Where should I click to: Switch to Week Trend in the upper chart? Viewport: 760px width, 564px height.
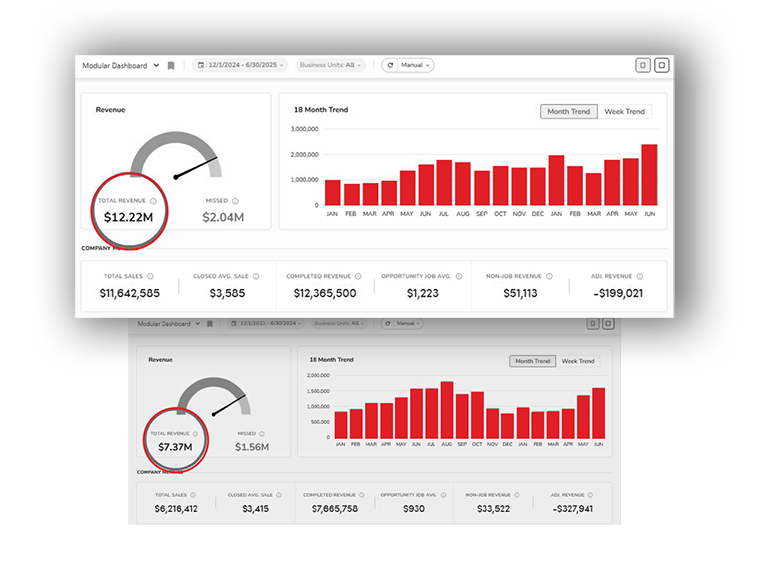pyautogui.click(x=624, y=112)
